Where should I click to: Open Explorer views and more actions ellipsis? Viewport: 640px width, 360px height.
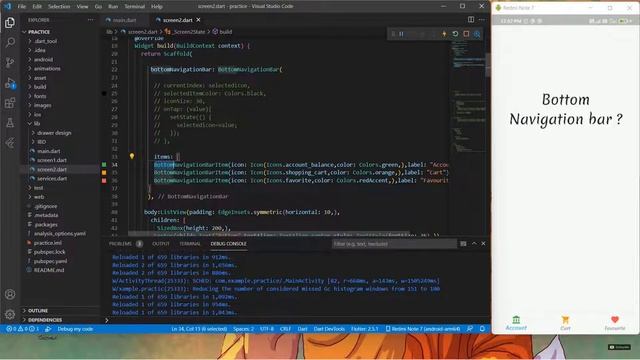tap(91, 20)
